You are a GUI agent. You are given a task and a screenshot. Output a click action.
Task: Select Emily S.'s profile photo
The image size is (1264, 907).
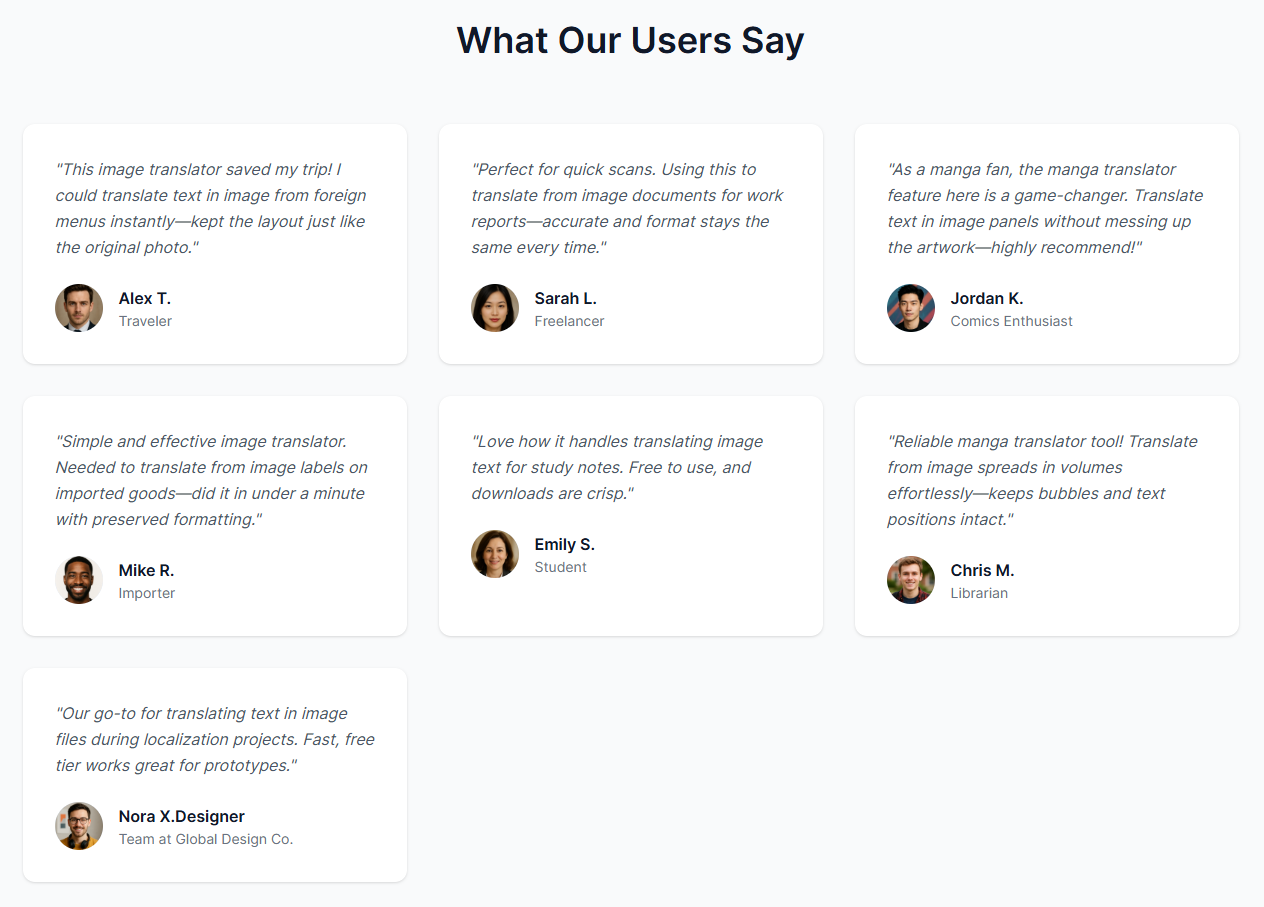pyautogui.click(x=495, y=554)
